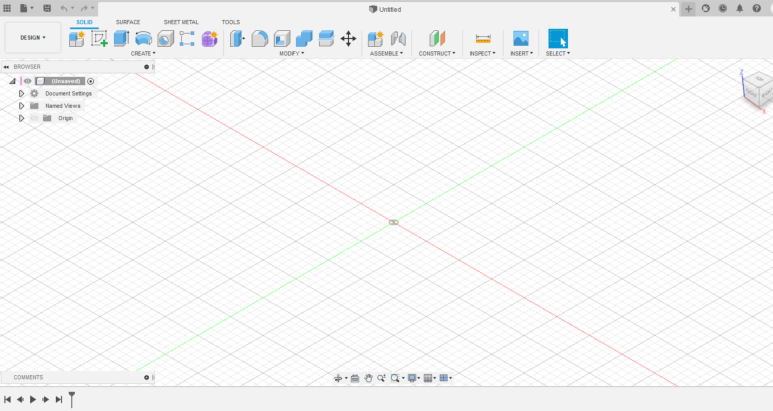Switch to the TOOLS tab
This screenshot has height=411, width=773.
231,22
